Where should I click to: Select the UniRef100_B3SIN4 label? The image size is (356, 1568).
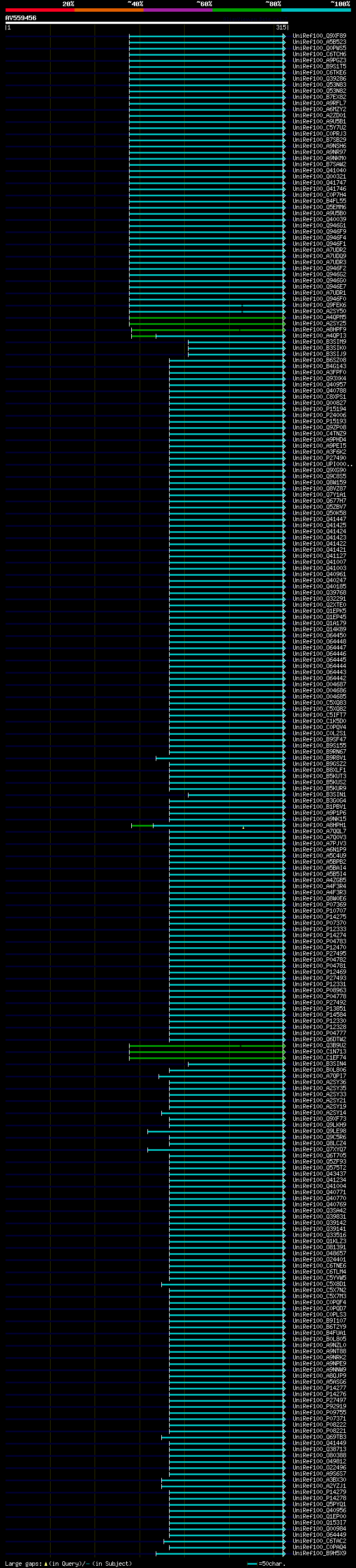319,1064
